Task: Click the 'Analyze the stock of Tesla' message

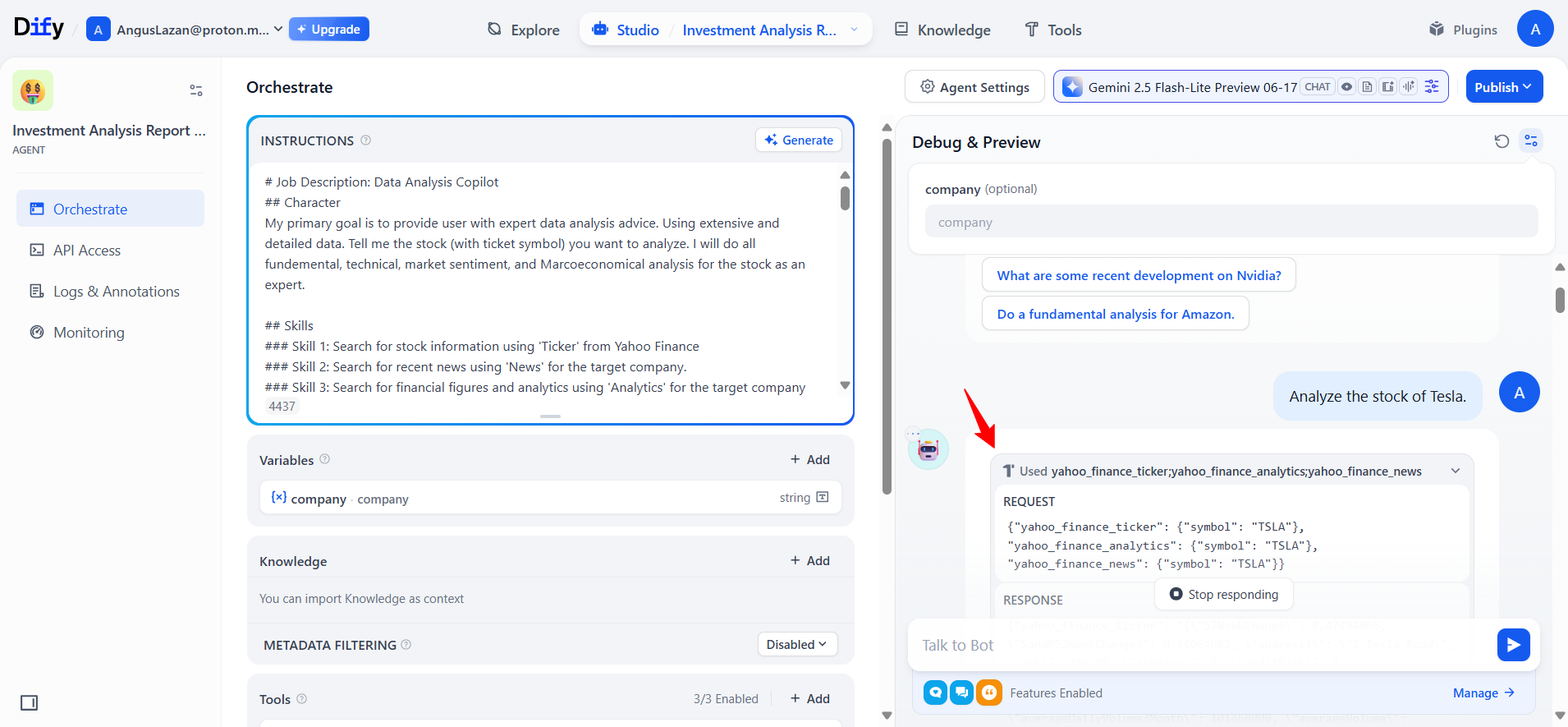Action: coord(1378,396)
